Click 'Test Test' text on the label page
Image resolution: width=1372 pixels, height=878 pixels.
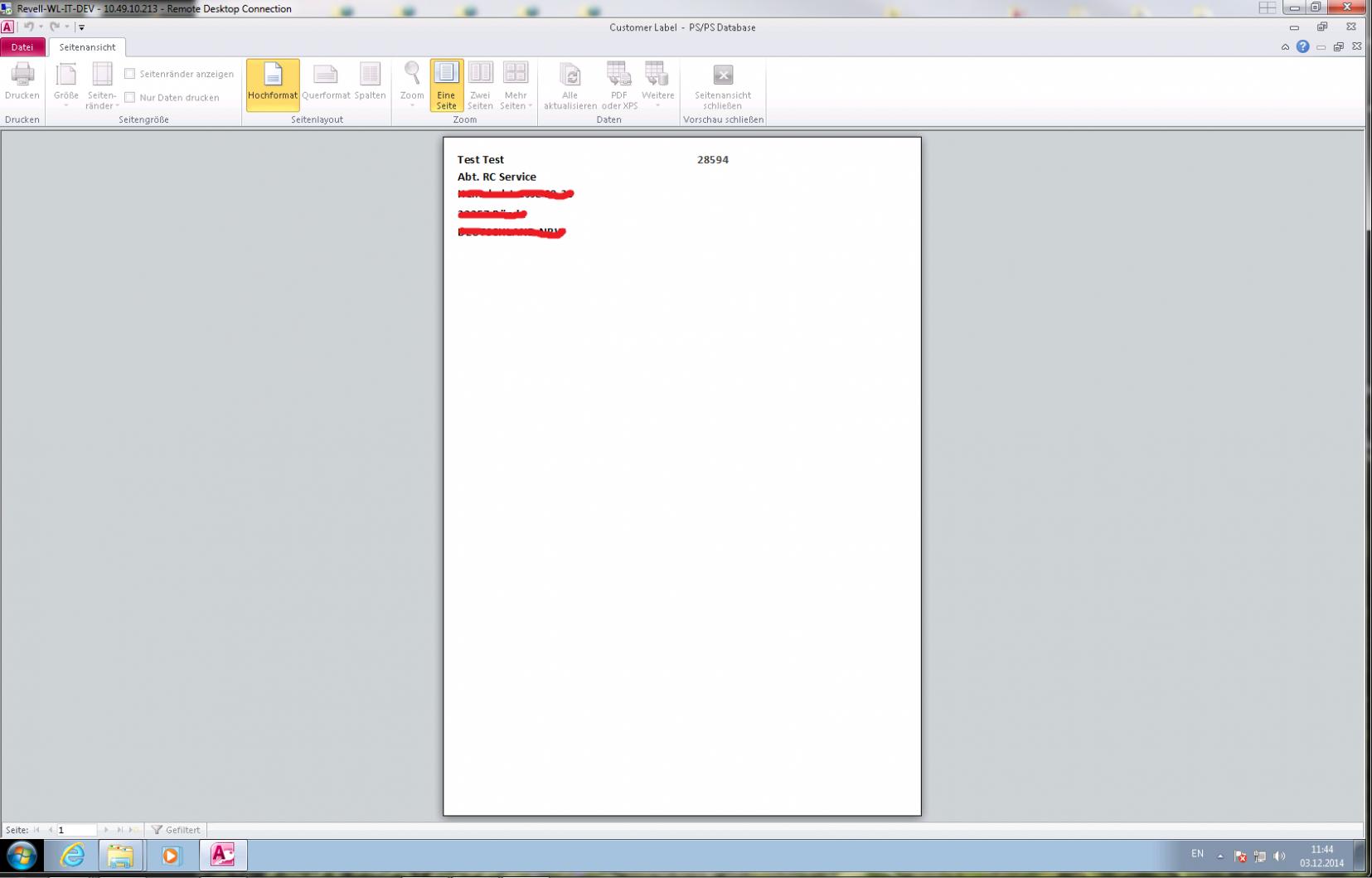[x=481, y=159]
